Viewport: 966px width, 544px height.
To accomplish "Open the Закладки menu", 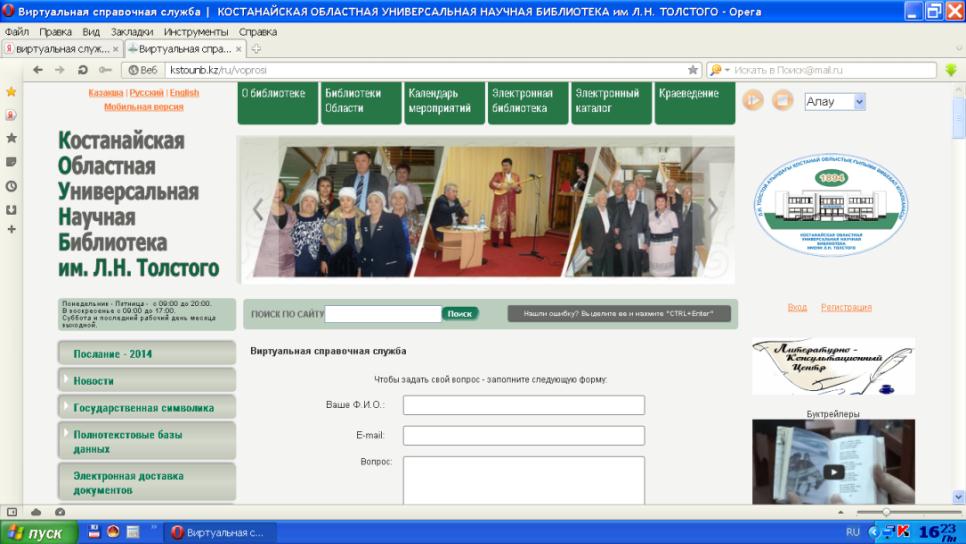I will (x=133, y=31).
